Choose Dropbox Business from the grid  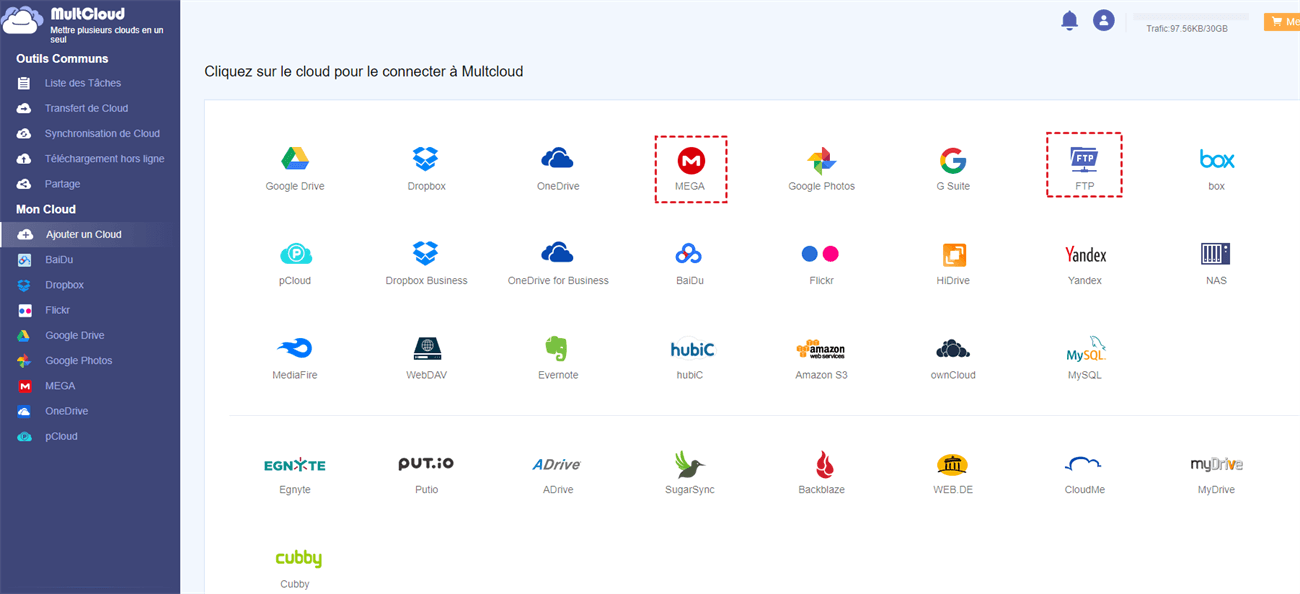[x=426, y=253]
